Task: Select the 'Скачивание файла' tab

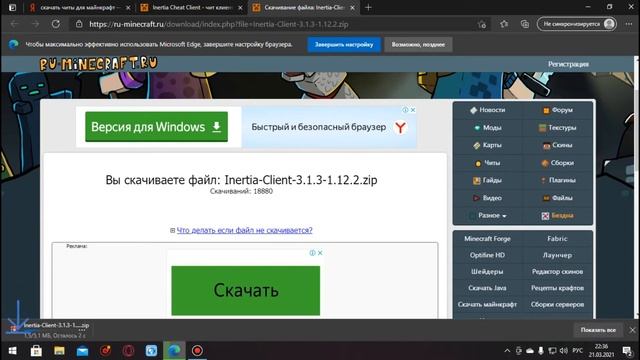Action: 303,7
